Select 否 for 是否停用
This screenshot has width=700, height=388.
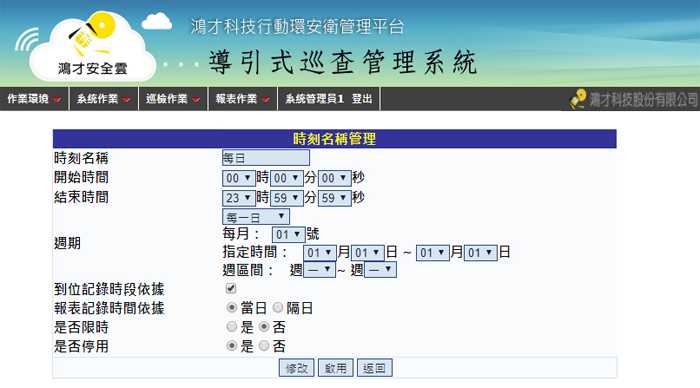[264, 346]
